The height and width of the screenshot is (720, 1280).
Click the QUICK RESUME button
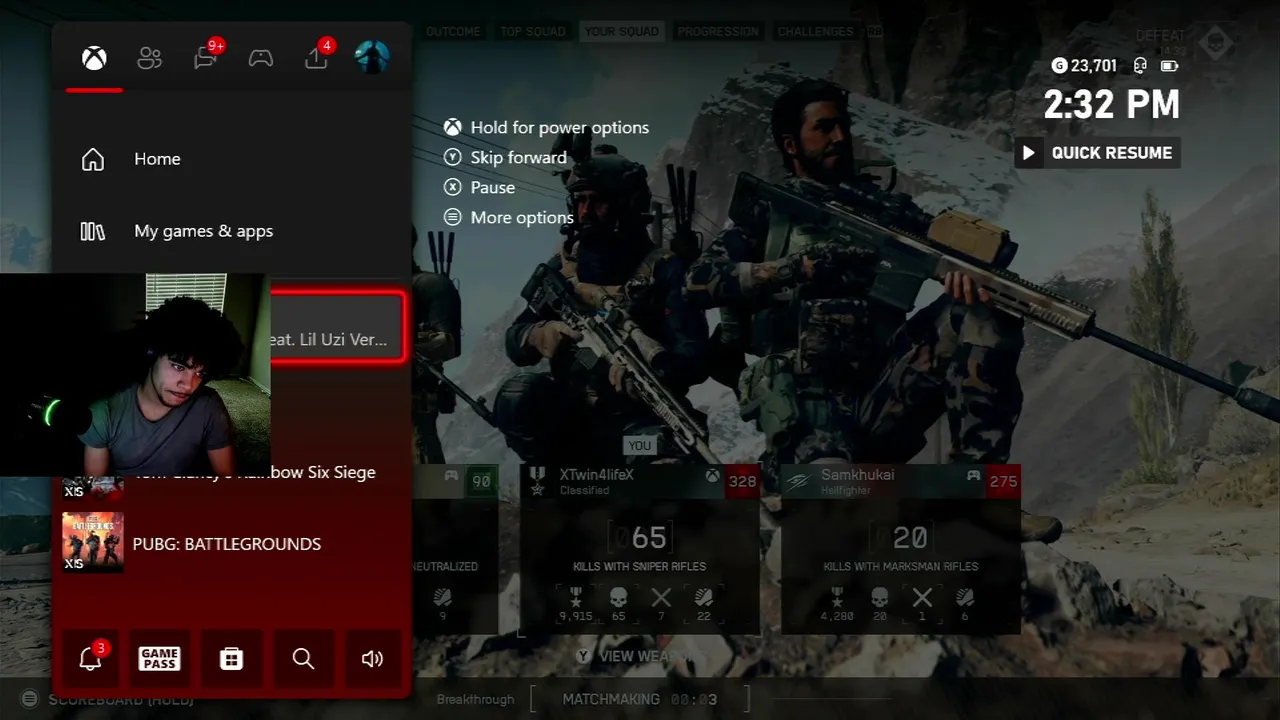pyautogui.click(x=1097, y=153)
